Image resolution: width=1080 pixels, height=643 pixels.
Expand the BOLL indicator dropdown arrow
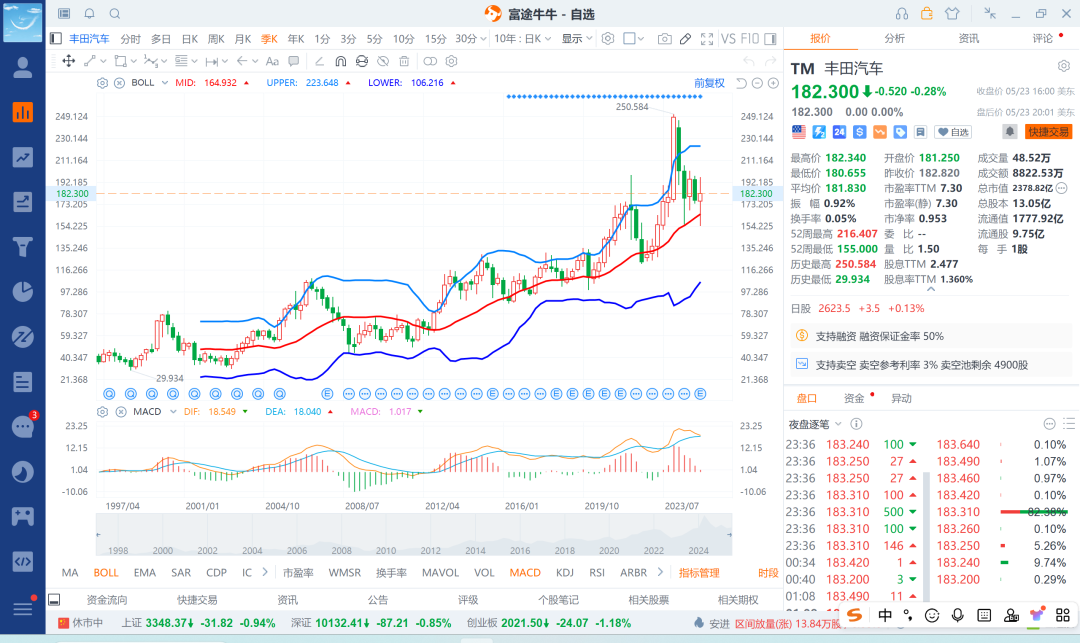coord(165,83)
